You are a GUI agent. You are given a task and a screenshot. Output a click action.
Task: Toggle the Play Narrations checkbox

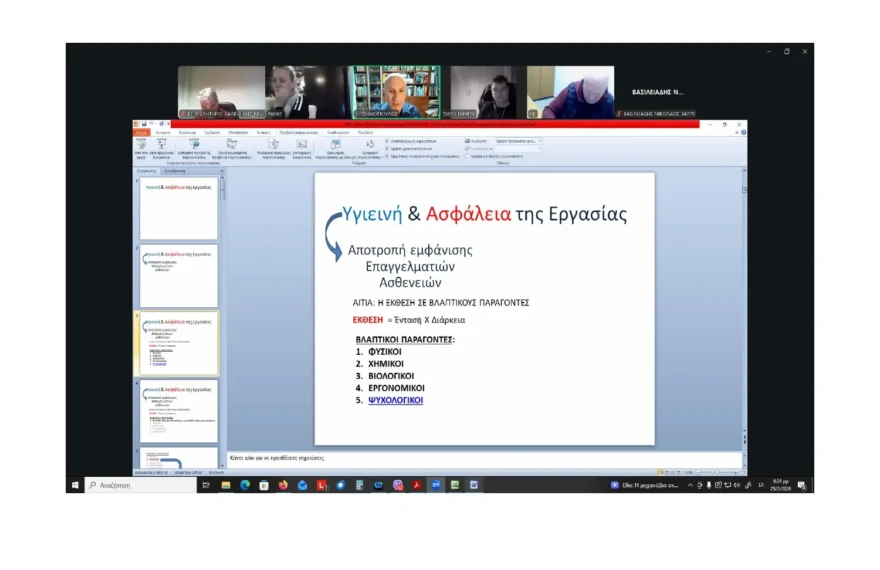(x=387, y=141)
